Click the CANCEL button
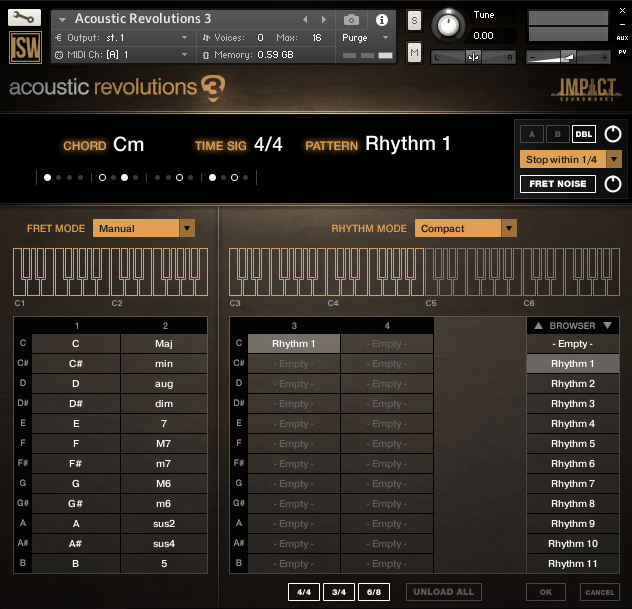The width and height of the screenshot is (632, 609). (x=599, y=592)
